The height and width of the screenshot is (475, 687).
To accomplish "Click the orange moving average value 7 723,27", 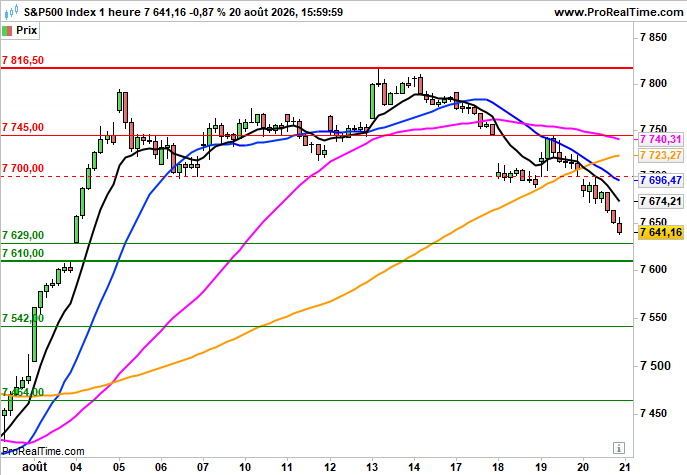I will tap(661, 155).
